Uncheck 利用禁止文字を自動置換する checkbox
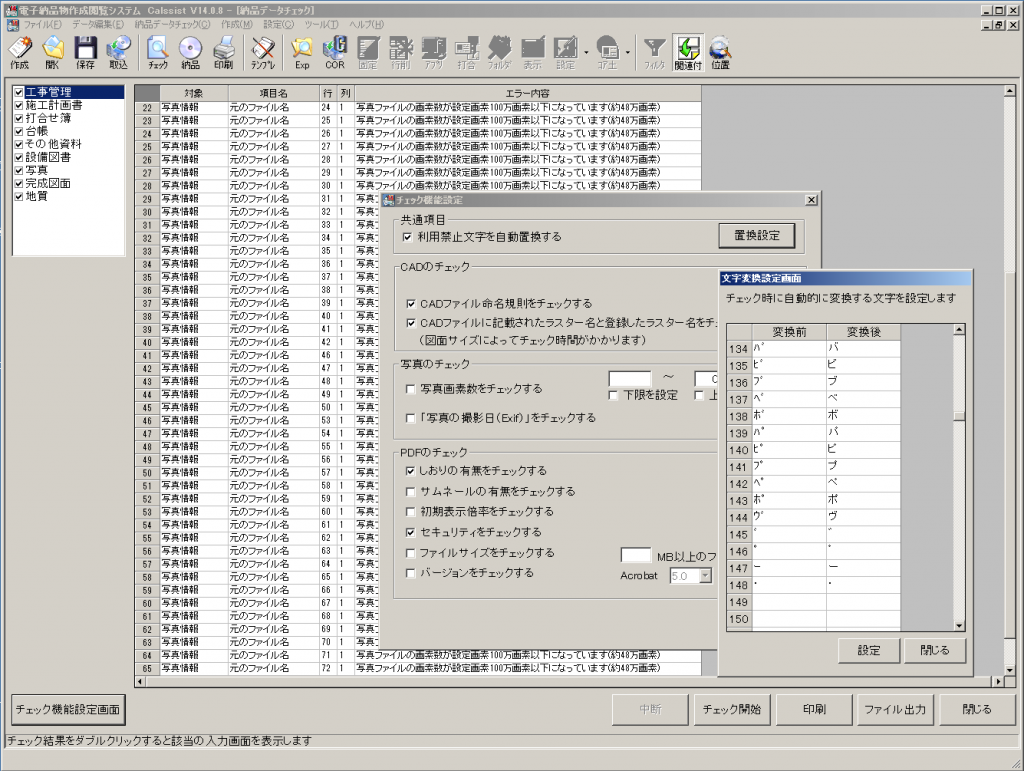 tap(408, 237)
